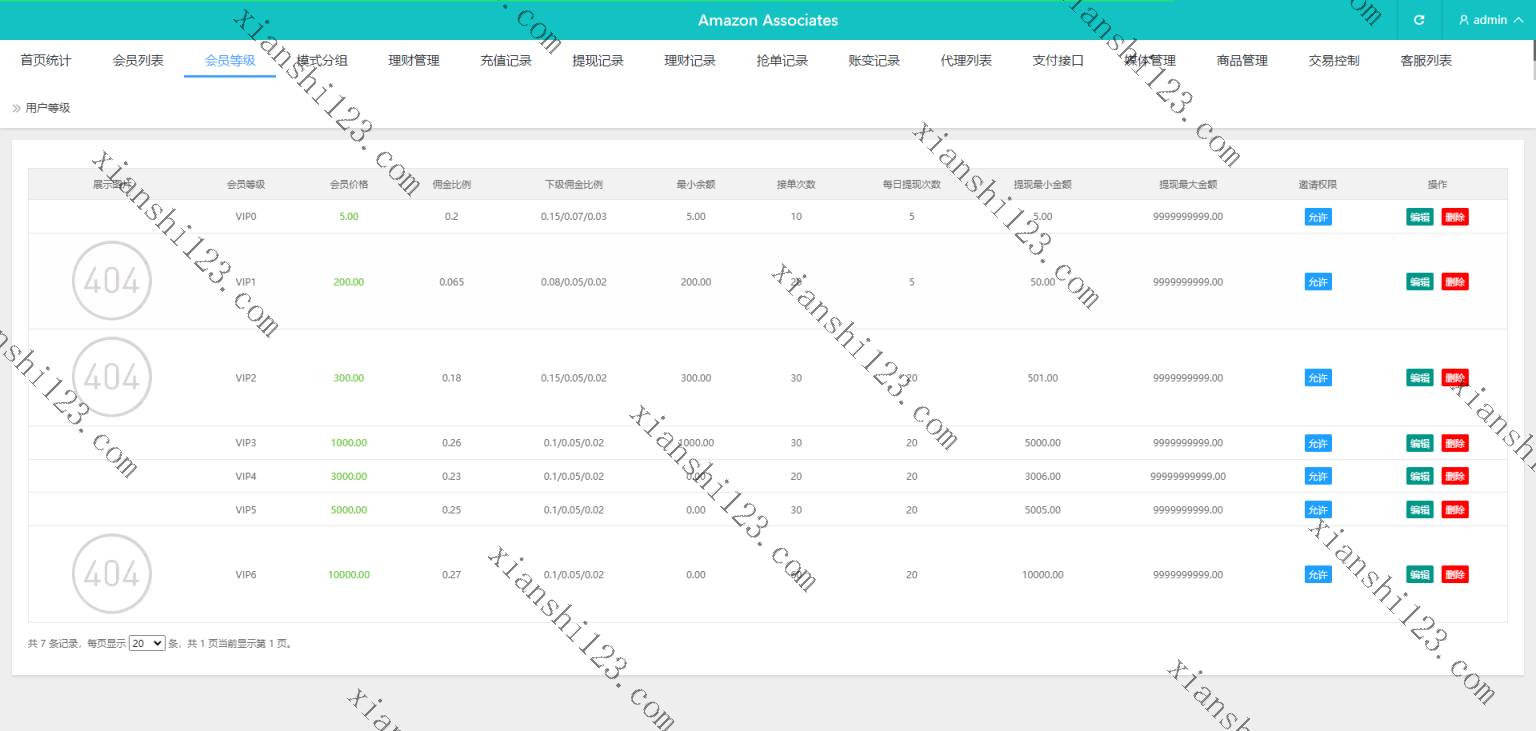Toggle the 允许 invite permission for VIP0
The width and height of the screenshot is (1536, 731).
[1318, 217]
